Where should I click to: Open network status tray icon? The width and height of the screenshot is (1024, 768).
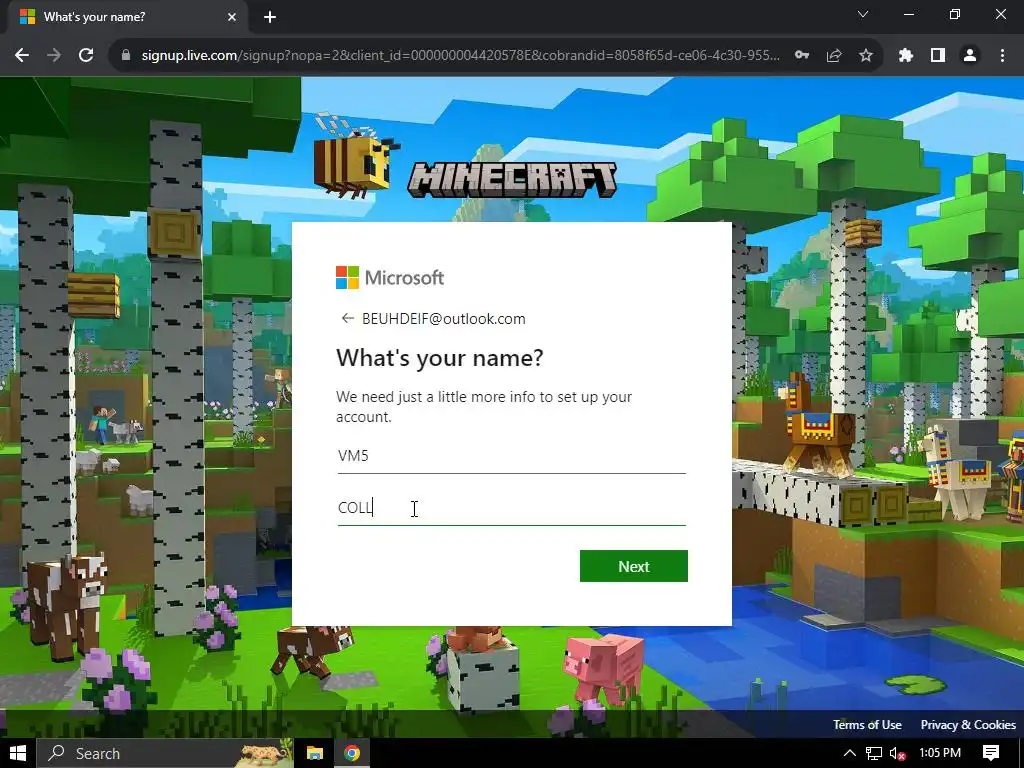click(874, 754)
